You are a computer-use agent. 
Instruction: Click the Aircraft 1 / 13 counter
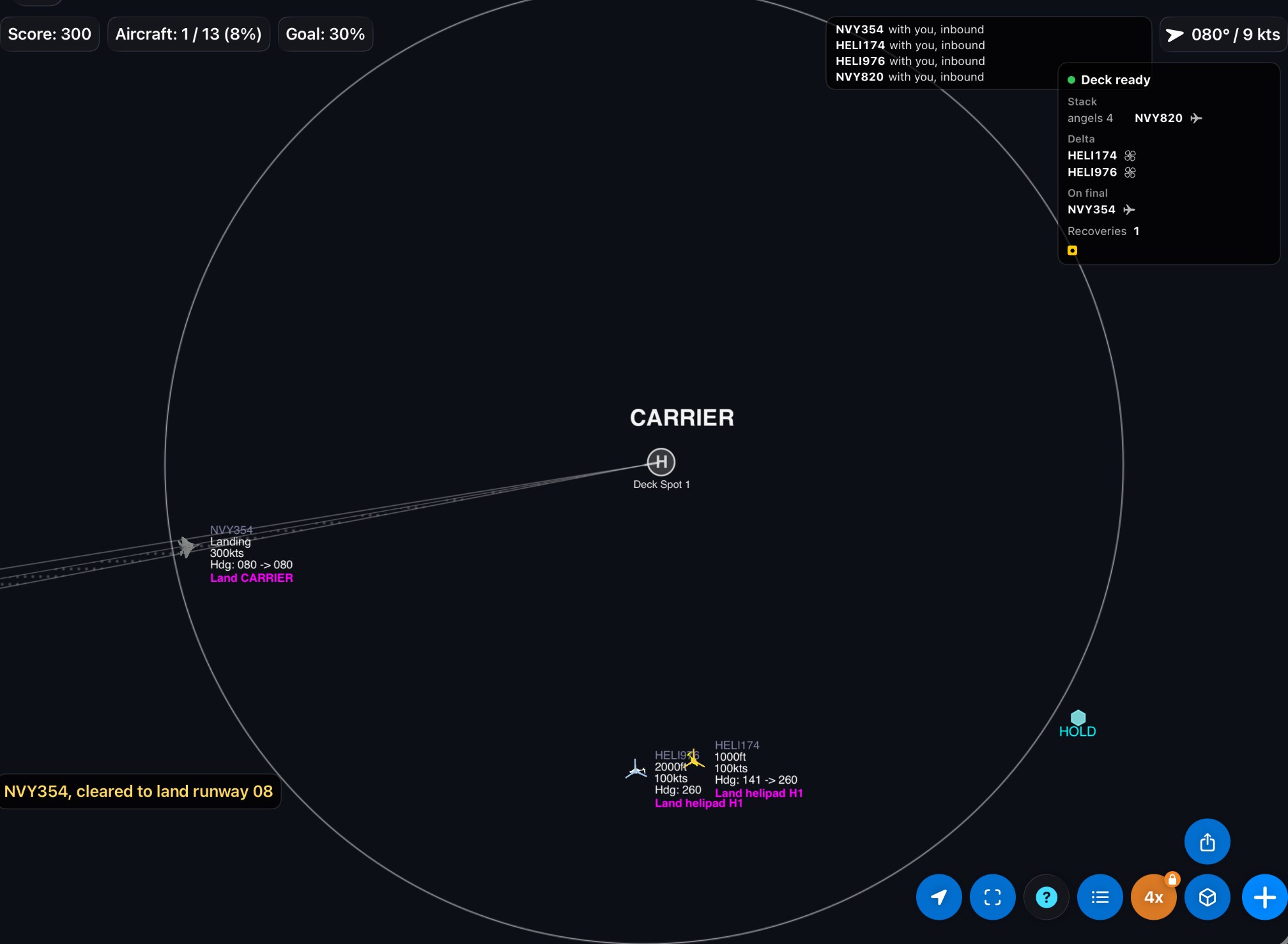[x=188, y=34]
